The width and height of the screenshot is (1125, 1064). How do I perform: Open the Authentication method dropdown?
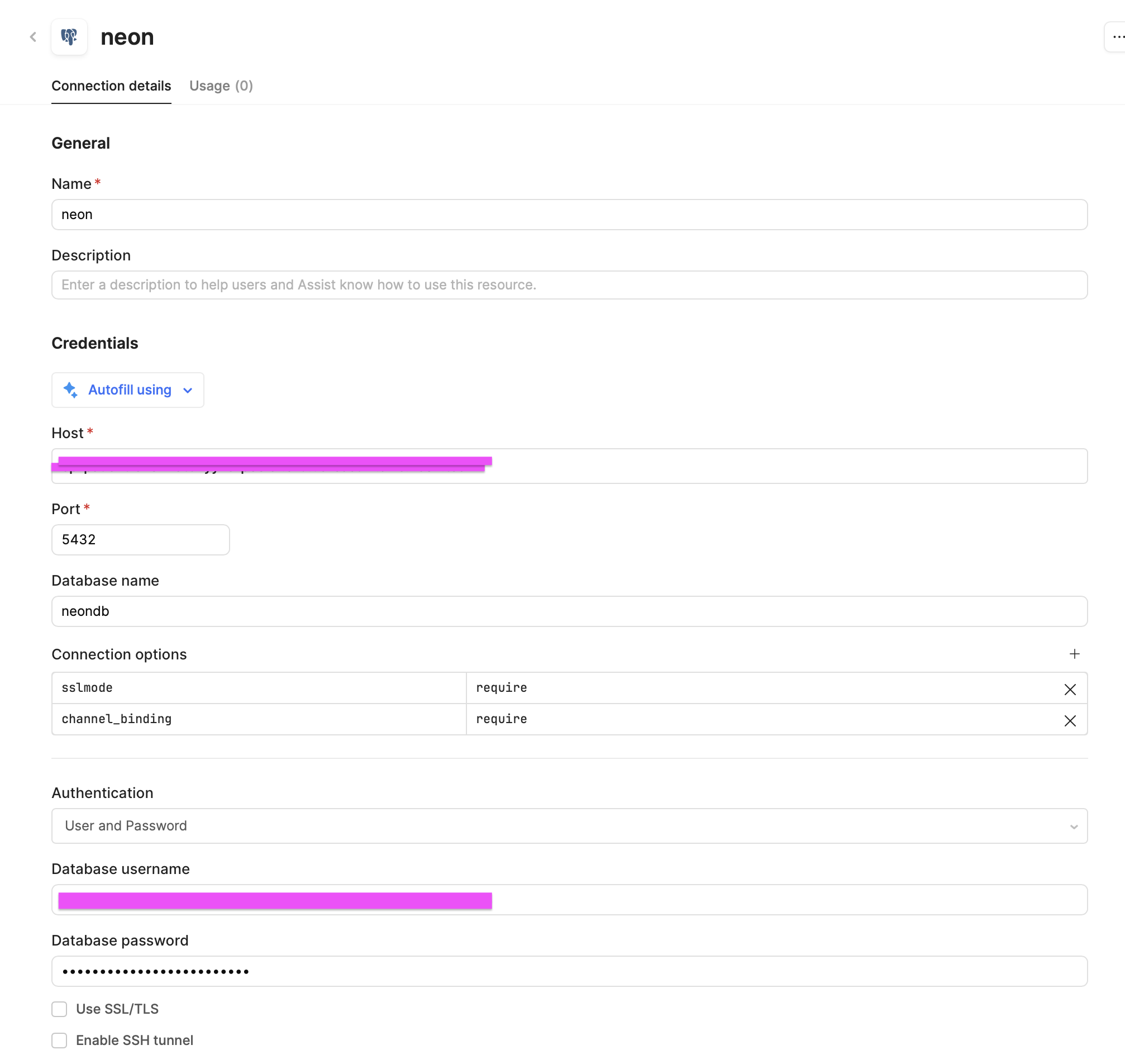pyautogui.click(x=569, y=826)
